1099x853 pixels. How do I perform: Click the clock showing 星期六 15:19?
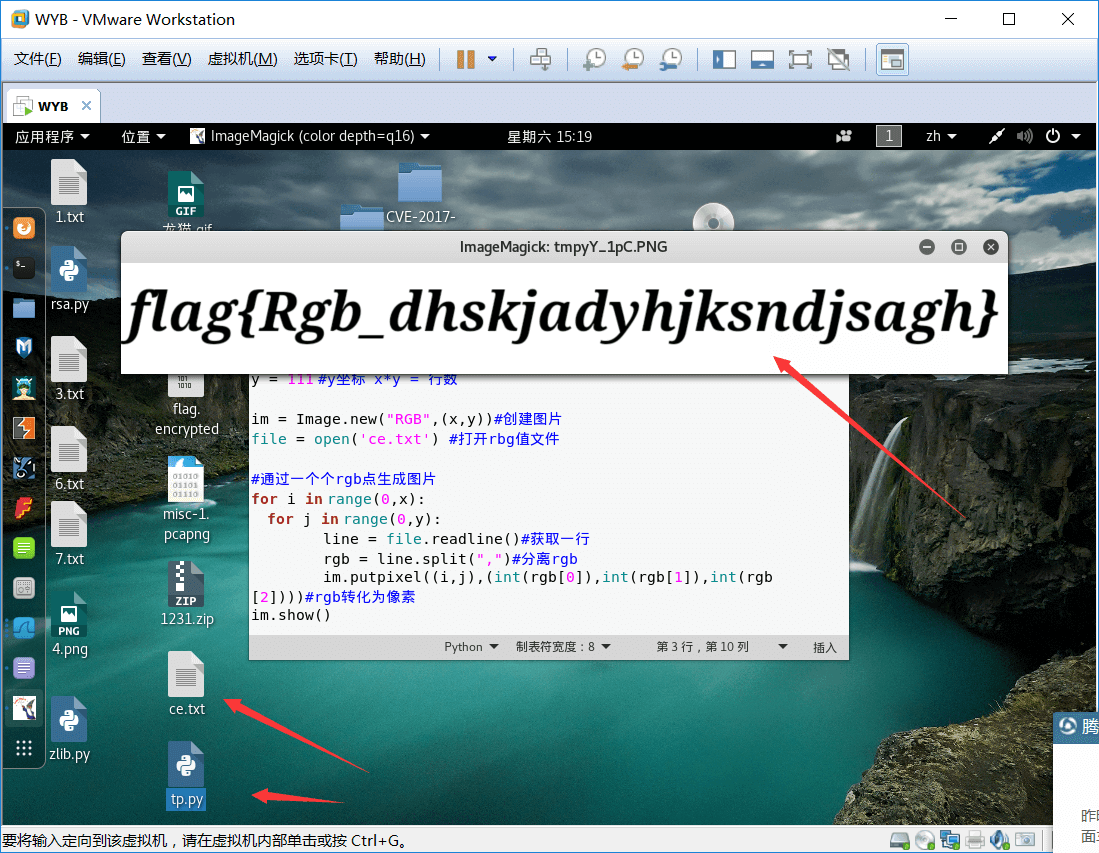click(x=549, y=136)
